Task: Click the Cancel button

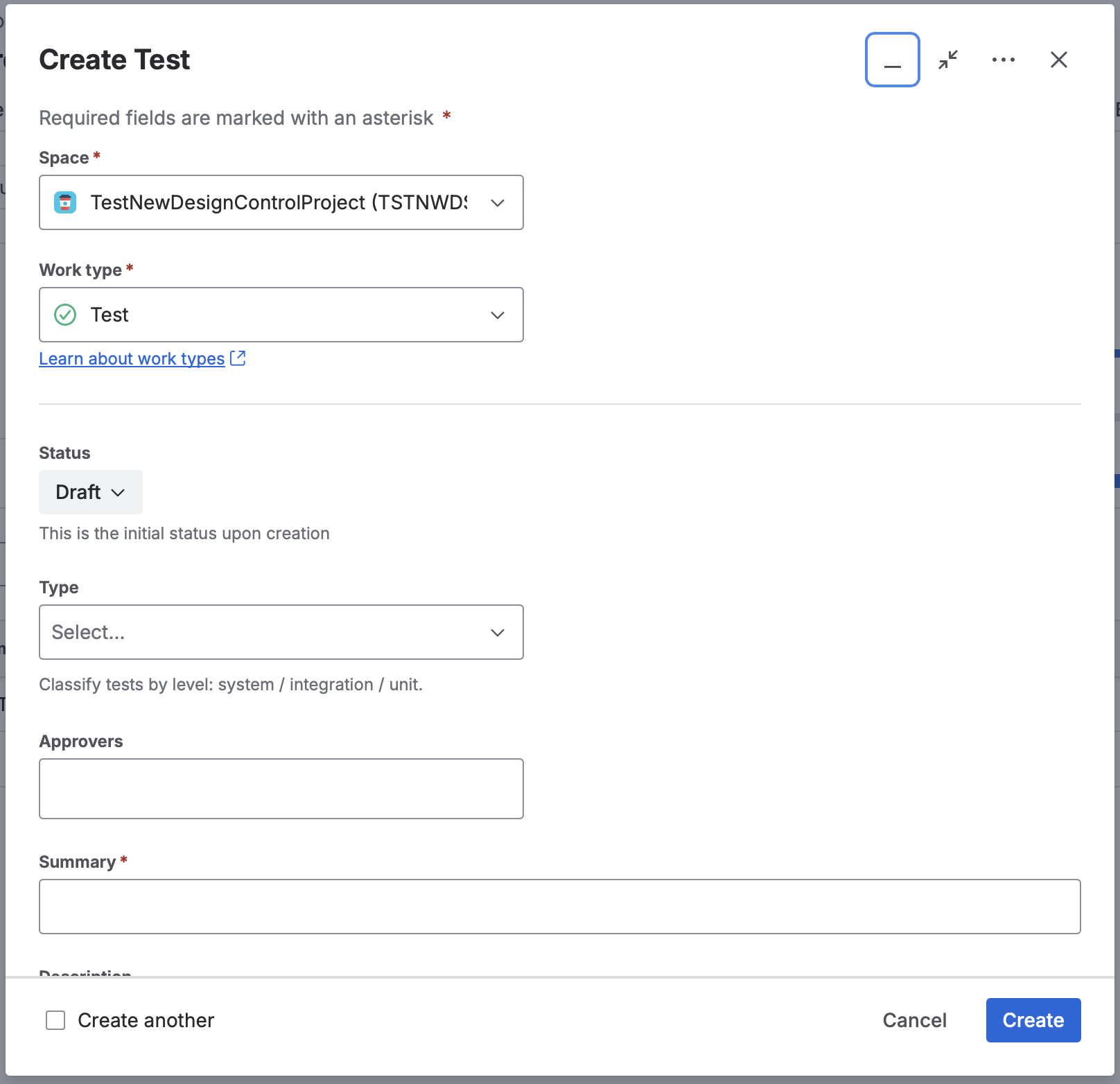Action: (914, 1020)
